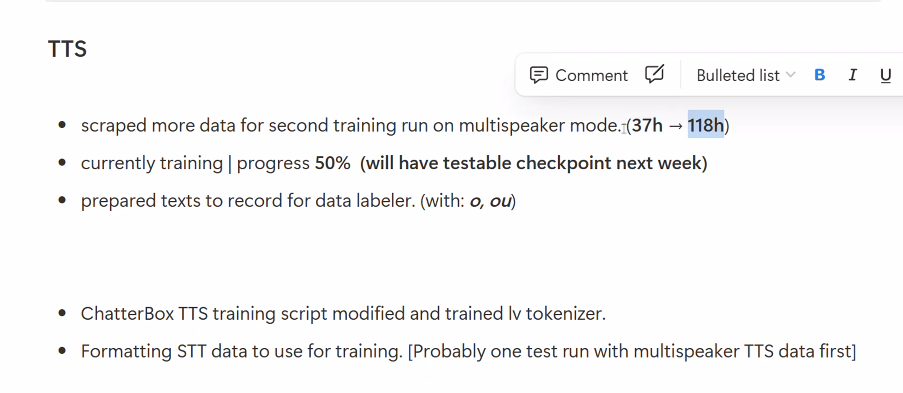Click the bold 50% progress value

[x=332, y=164]
